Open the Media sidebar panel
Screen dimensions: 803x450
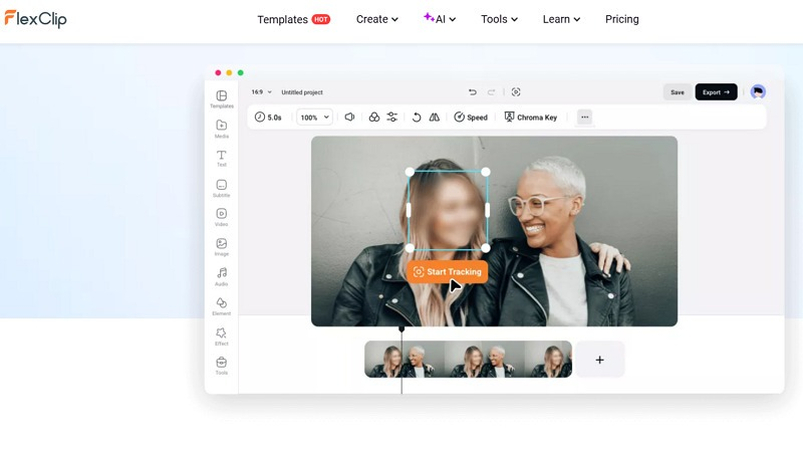click(222, 129)
